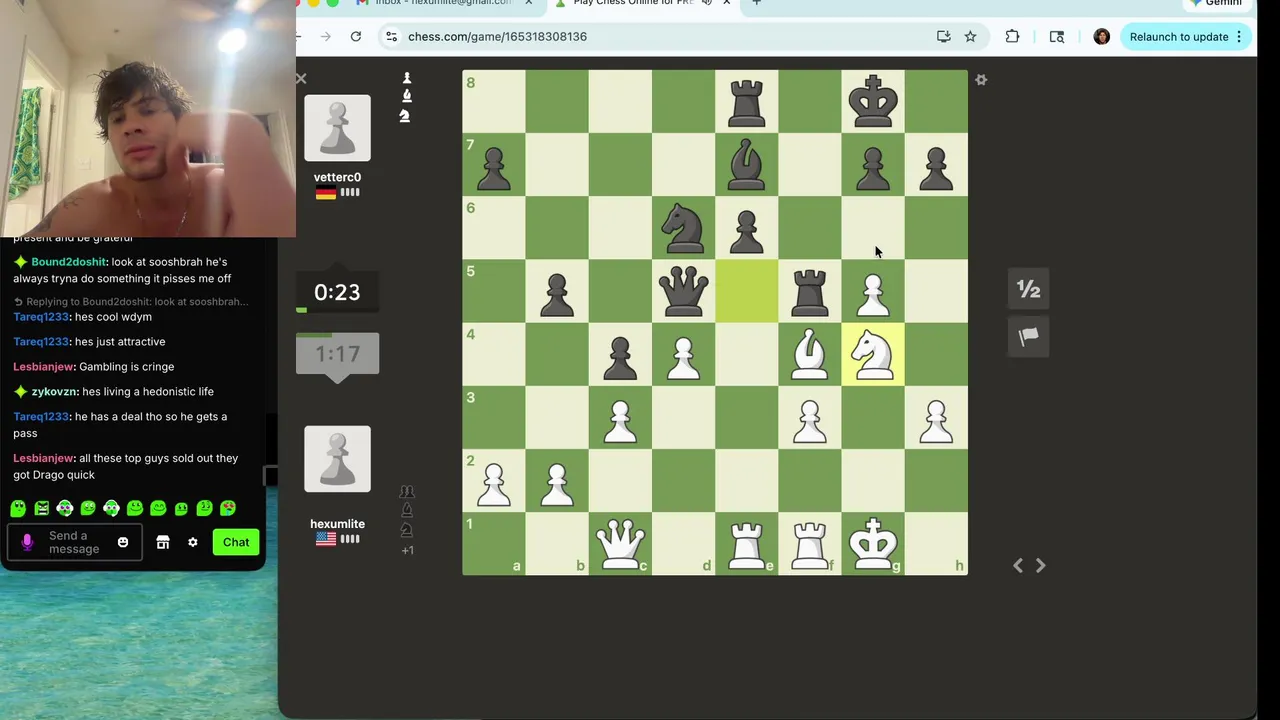Close the panel with the X left of vetterc0
Screen dimensions: 1280x720
click(x=301, y=78)
